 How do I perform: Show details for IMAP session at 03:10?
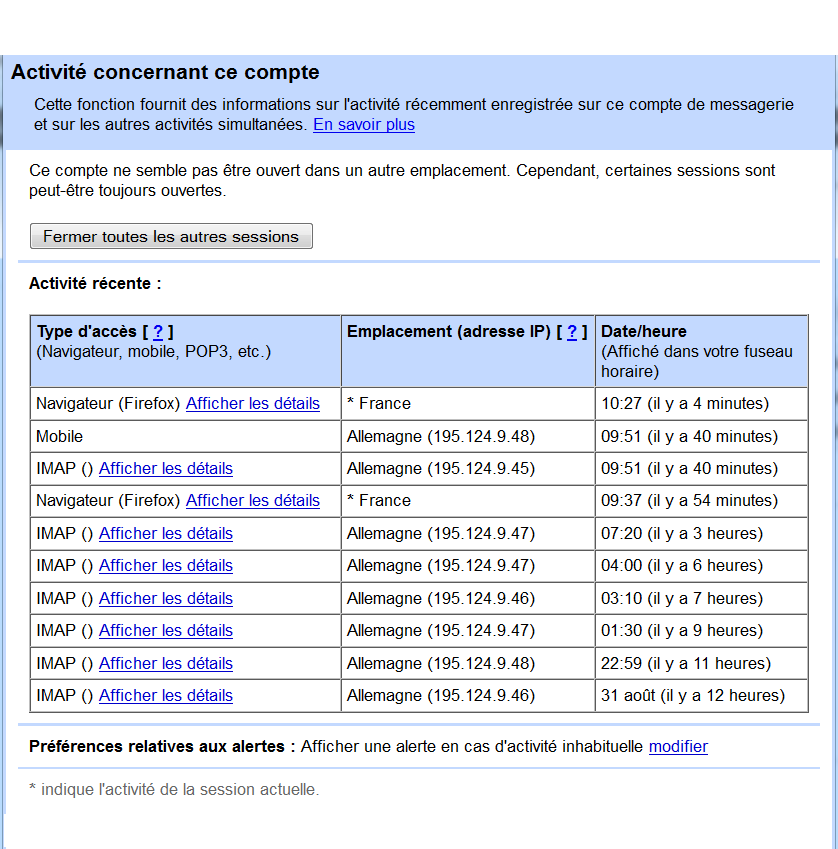pyautogui.click(x=166, y=598)
